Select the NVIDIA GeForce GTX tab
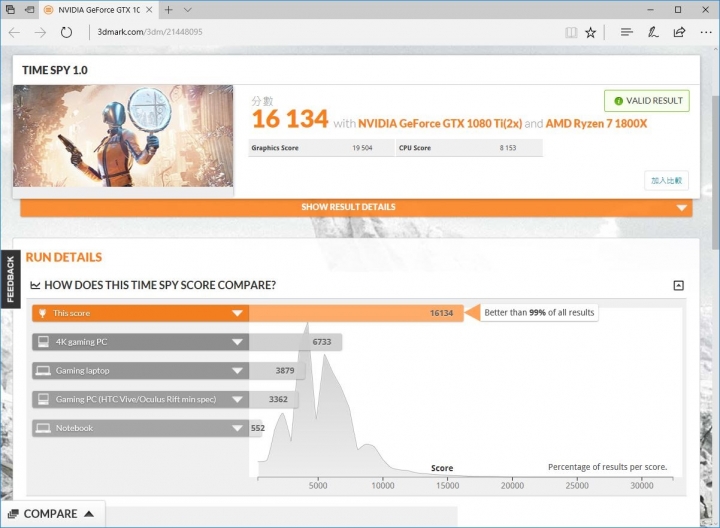This screenshot has height=528, width=720. [98, 10]
